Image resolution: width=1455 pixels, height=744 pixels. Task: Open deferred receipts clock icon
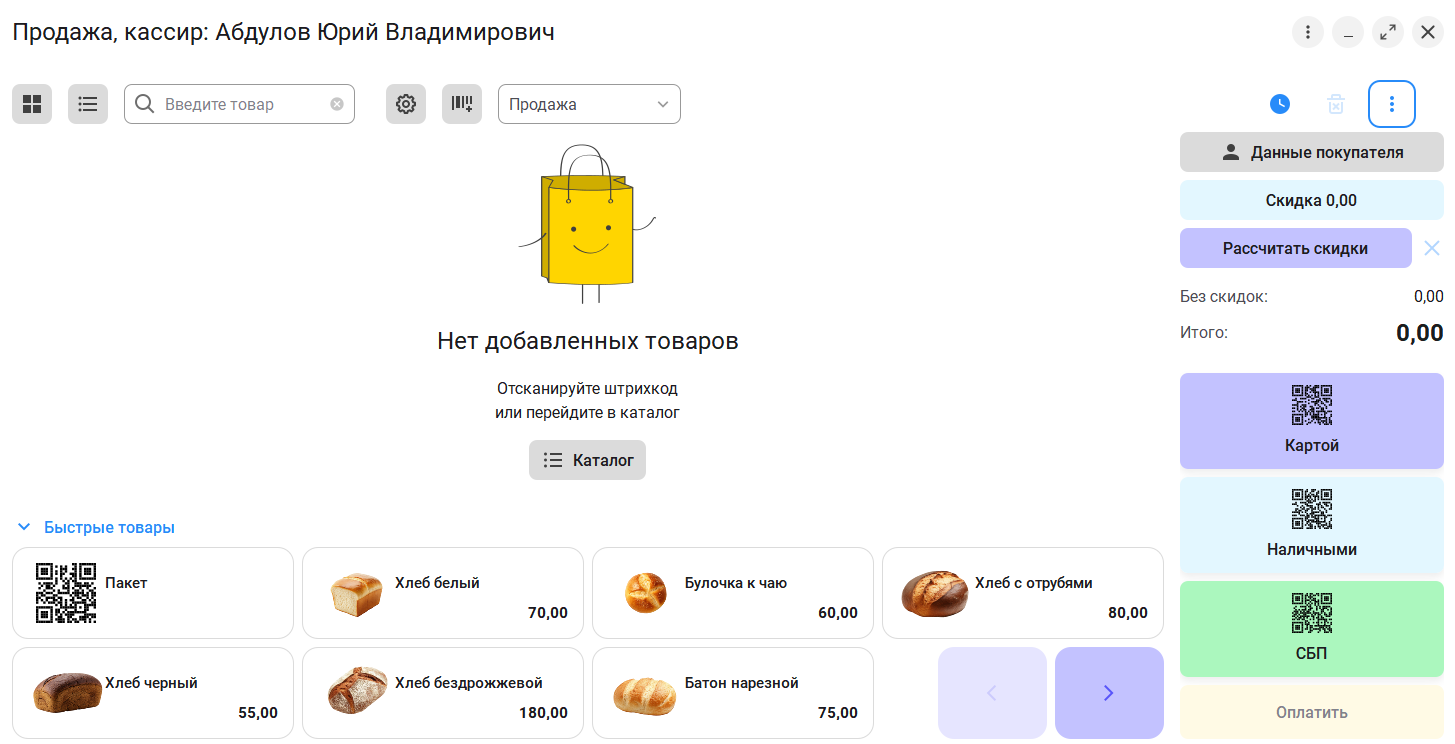click(1280, 104)
